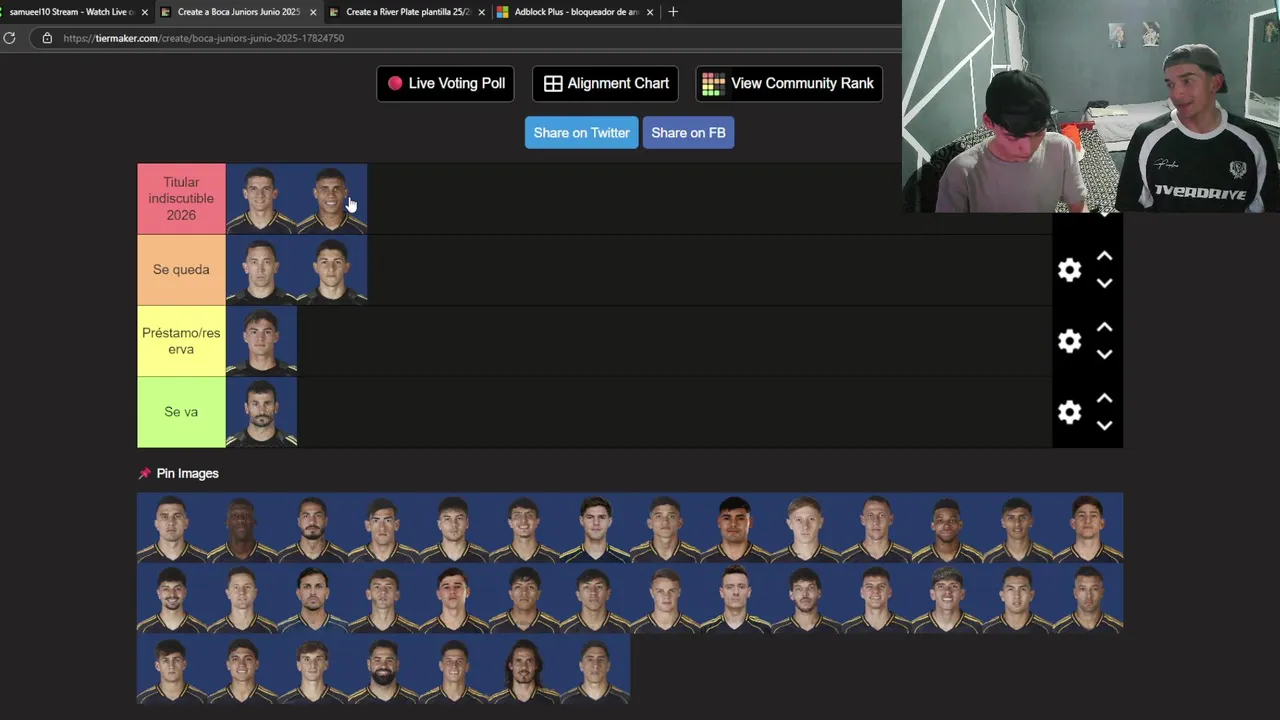Start a Live Voting Poll
Screen dimensions: 1280x720
445,84
